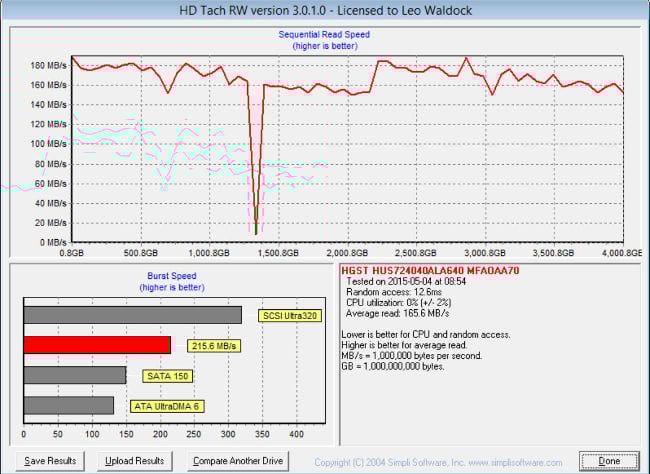
Task: Click the 180 MB/s axis label
Action: (49, 66)
